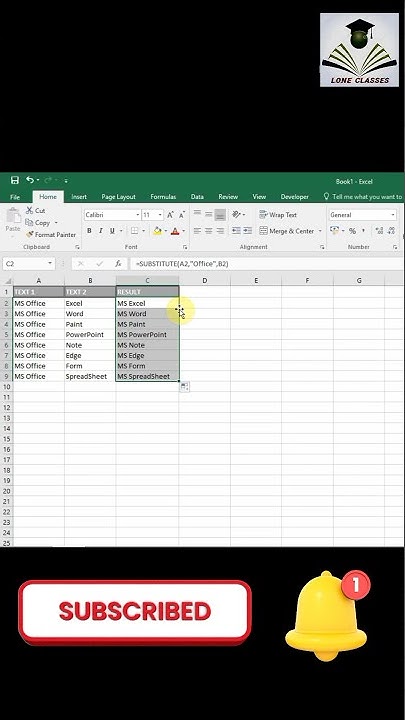
Task: Open the Alignment dialog launcher
Action: (x=322, y=247)
